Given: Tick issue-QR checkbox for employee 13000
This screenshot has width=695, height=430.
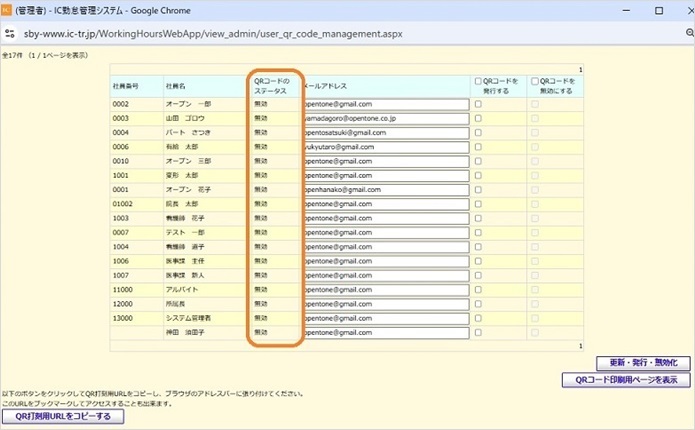Looking at the screenshot, I should 478,318.
